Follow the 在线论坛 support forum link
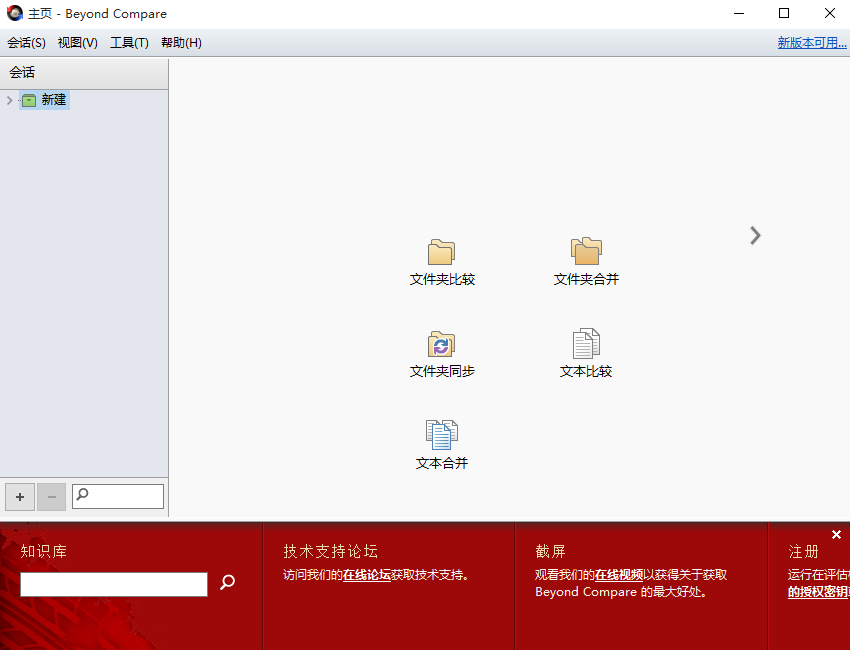Image resolution: width=850 pixels, height=650 pixels. pyautogui.click(x=367, y=575)
